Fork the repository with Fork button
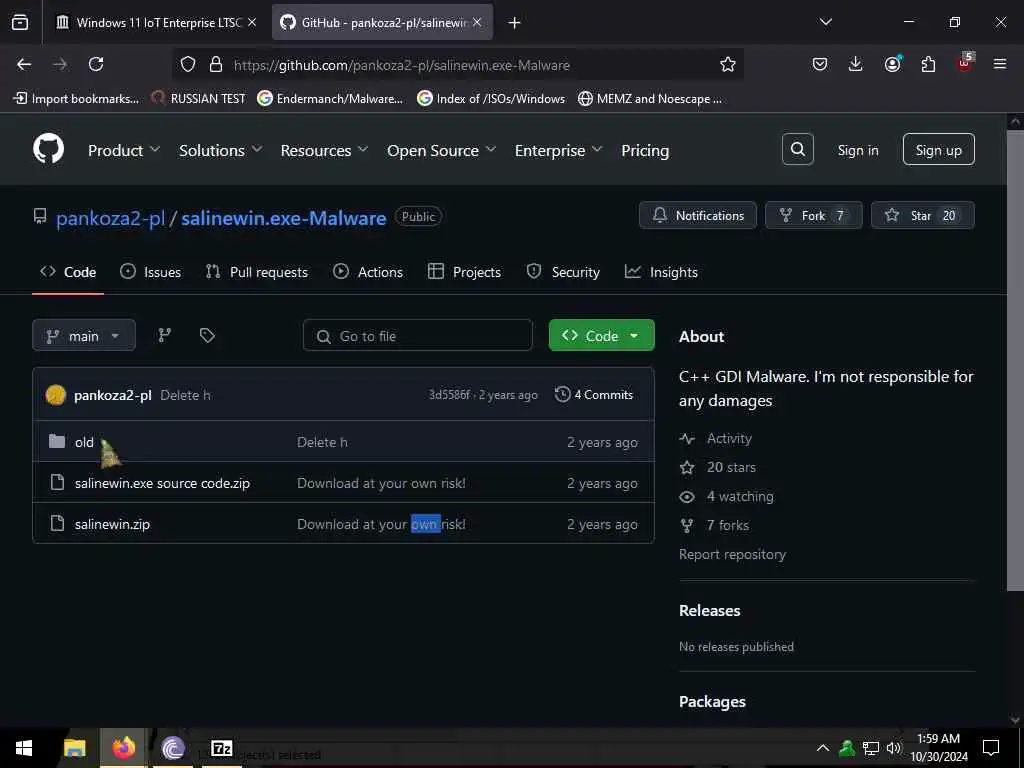This screenshot has width=1024, height=768. click(x=814, y=216)
